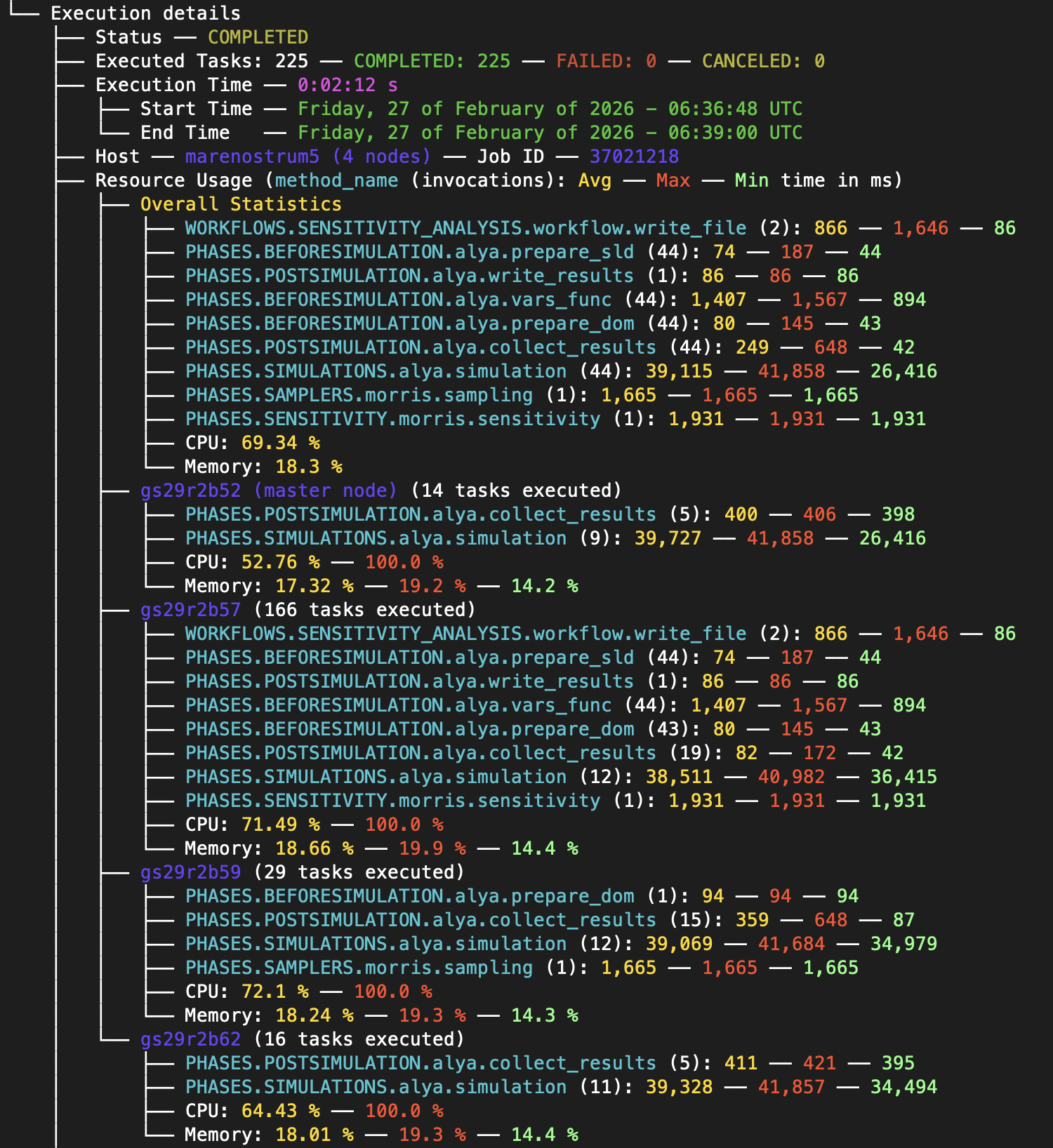Click the 'Overall Statistics' heading
The image size is (1053, 1148).
241,204
